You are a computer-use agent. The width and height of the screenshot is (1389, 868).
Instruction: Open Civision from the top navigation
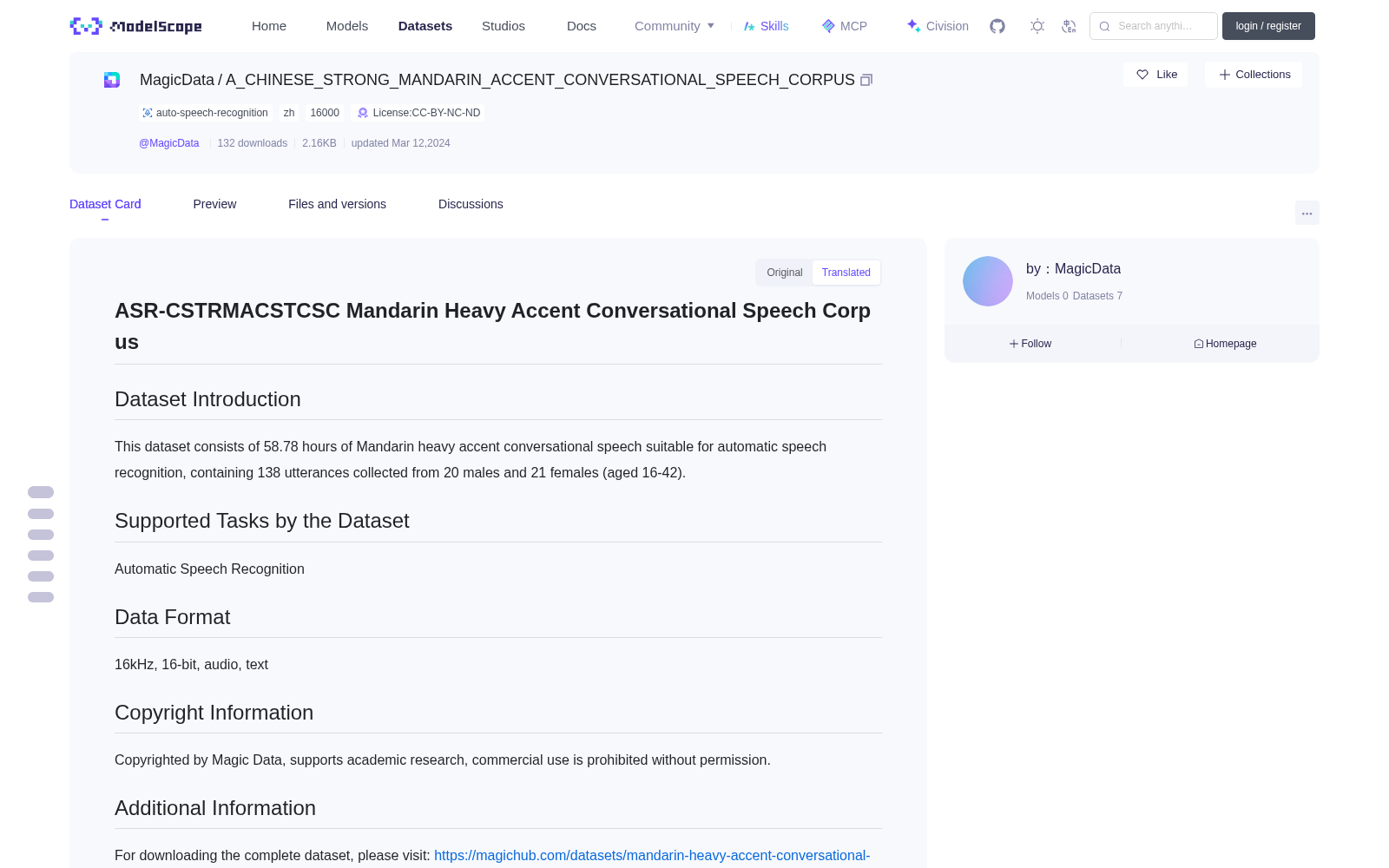pos(938,26)
